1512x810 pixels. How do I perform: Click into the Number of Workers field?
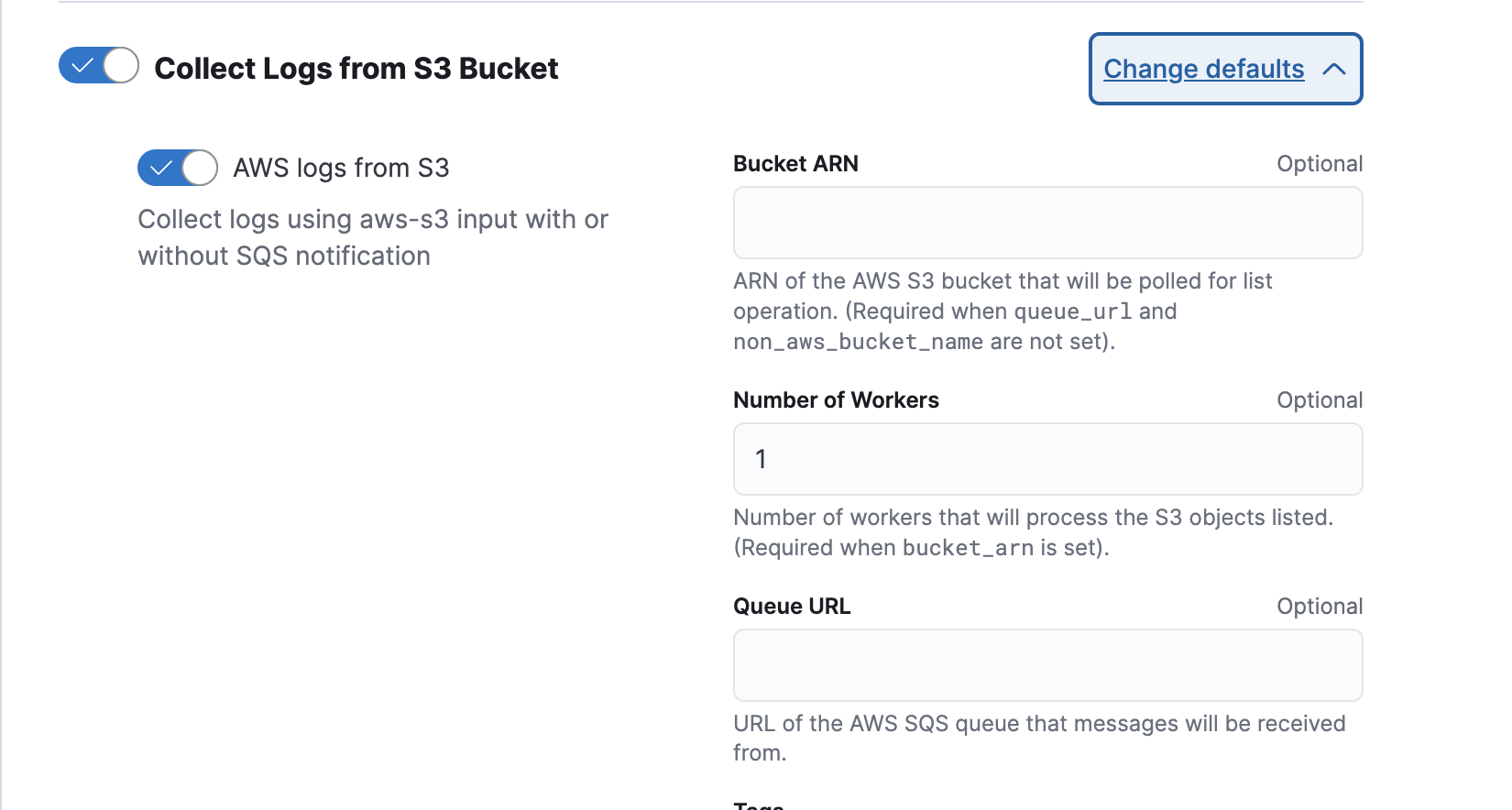pyautogui.click(x=1047, y=459)
